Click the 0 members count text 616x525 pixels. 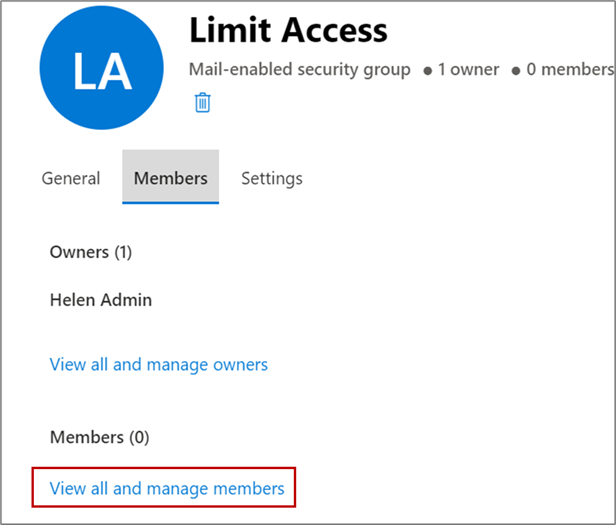point(570,70)
